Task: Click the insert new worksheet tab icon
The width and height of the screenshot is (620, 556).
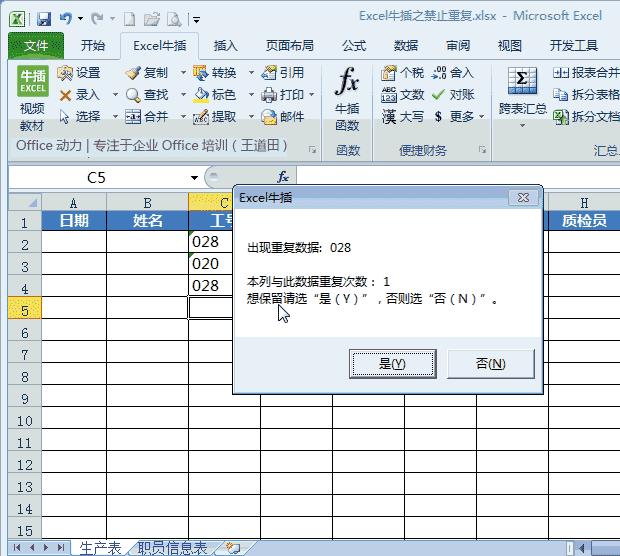Action: coord(233,548)
